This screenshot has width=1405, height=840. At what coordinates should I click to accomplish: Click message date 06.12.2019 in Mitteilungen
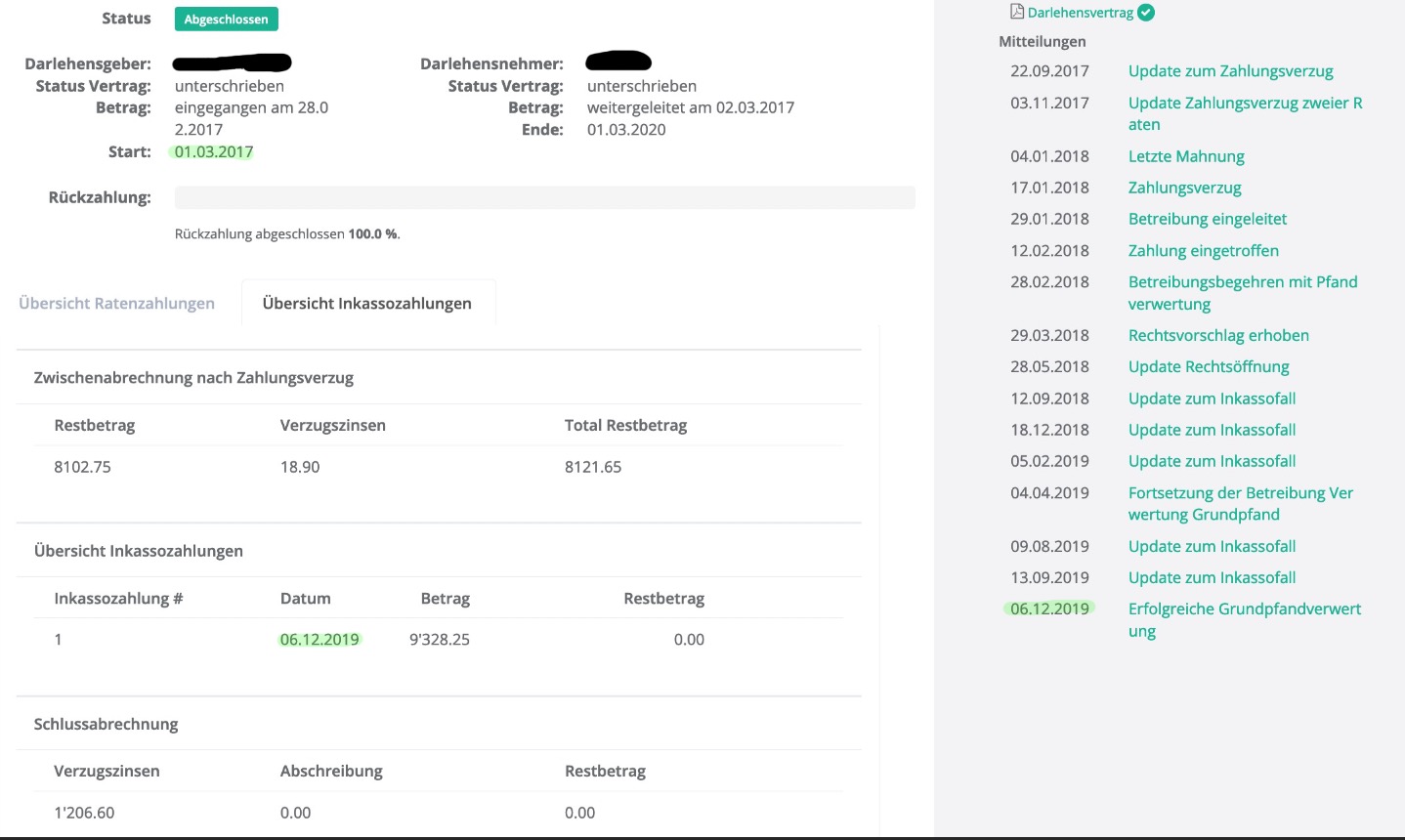tap(1049, 609)
